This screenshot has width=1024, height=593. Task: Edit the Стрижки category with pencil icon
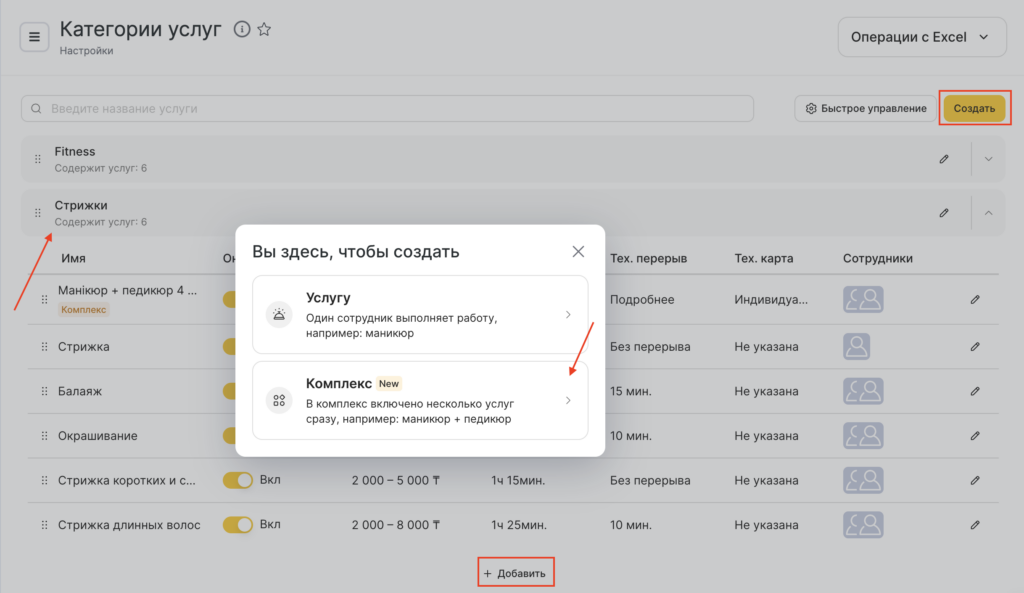coord(944,212)
